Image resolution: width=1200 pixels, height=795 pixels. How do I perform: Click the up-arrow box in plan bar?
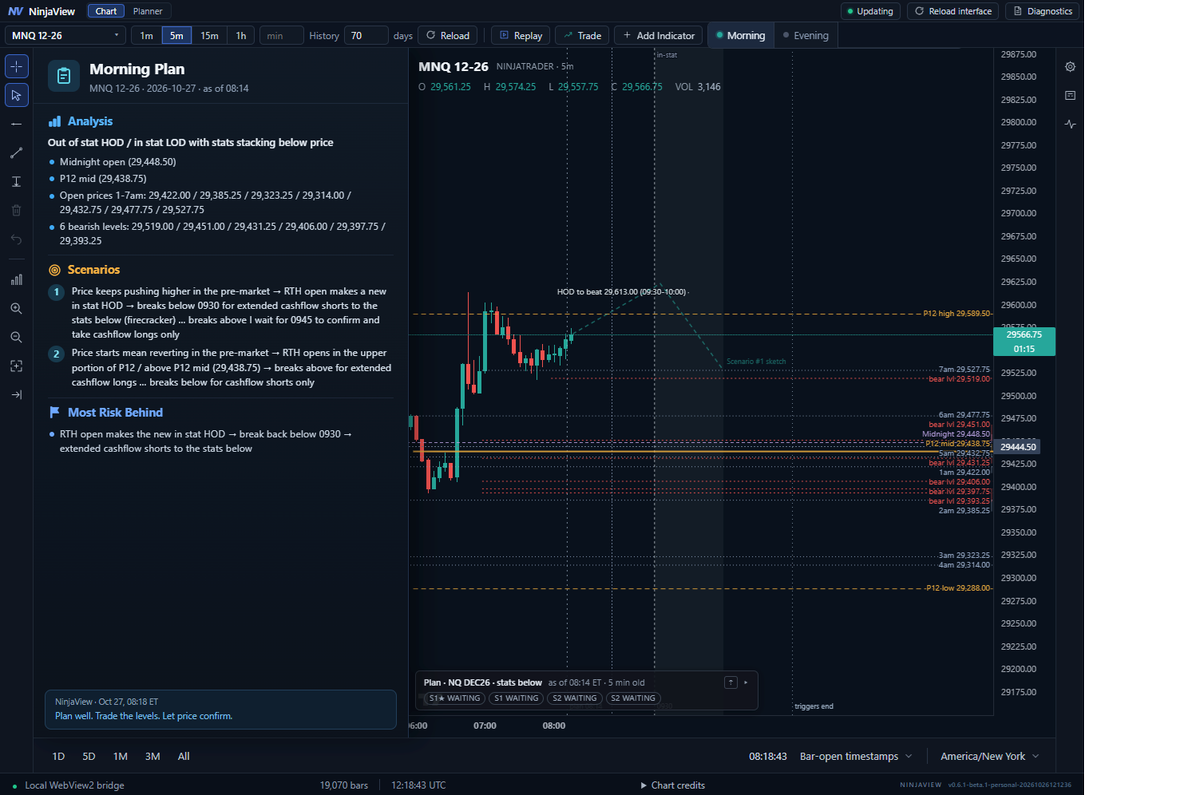[731, 682]
